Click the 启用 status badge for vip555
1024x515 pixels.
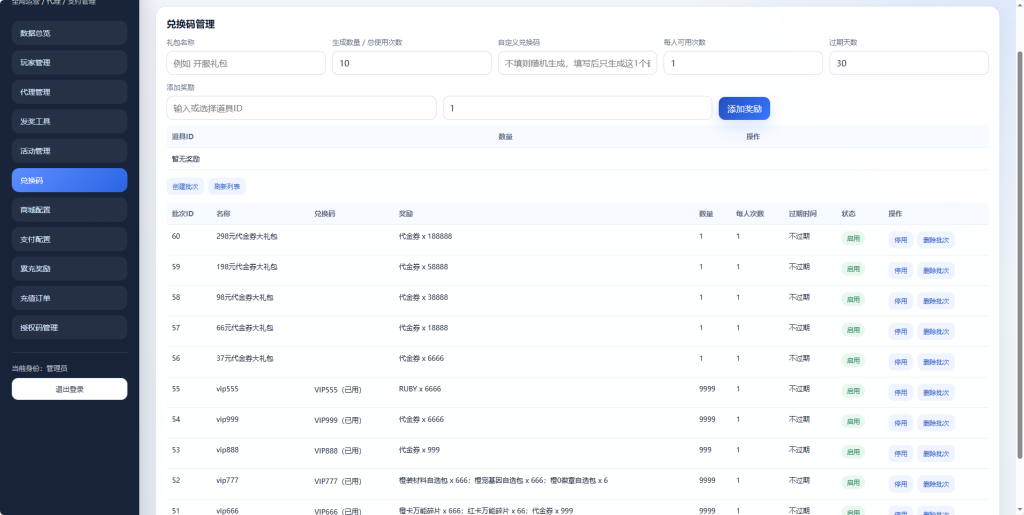point(853,390)
